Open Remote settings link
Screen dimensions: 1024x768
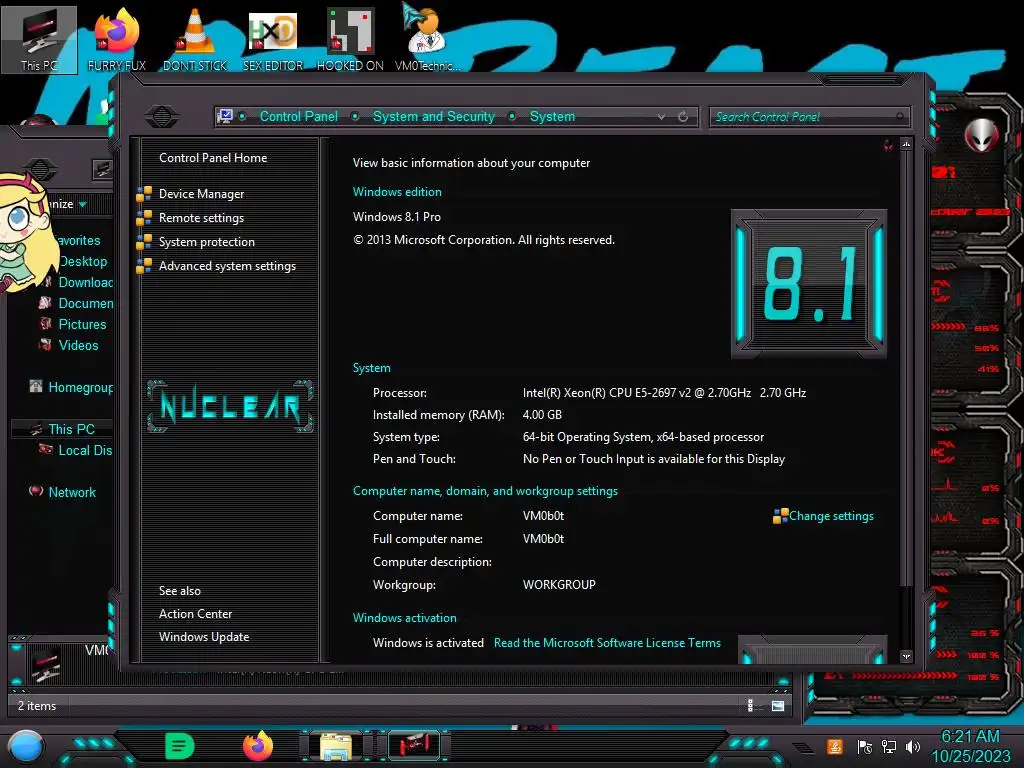click(201, 218)
